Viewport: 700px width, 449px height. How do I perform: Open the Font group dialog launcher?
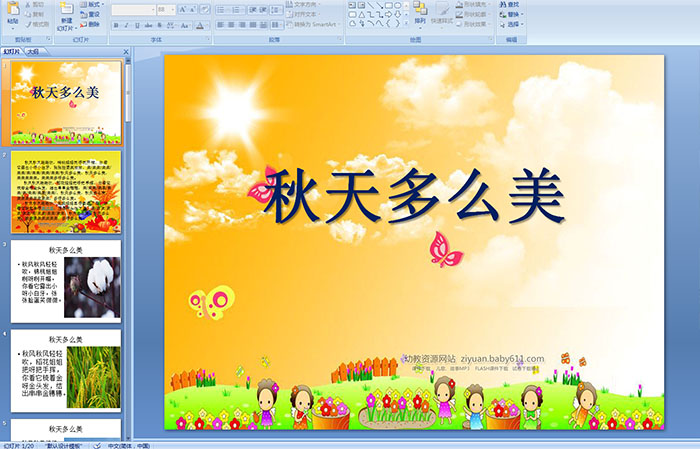tap(208, 40)
